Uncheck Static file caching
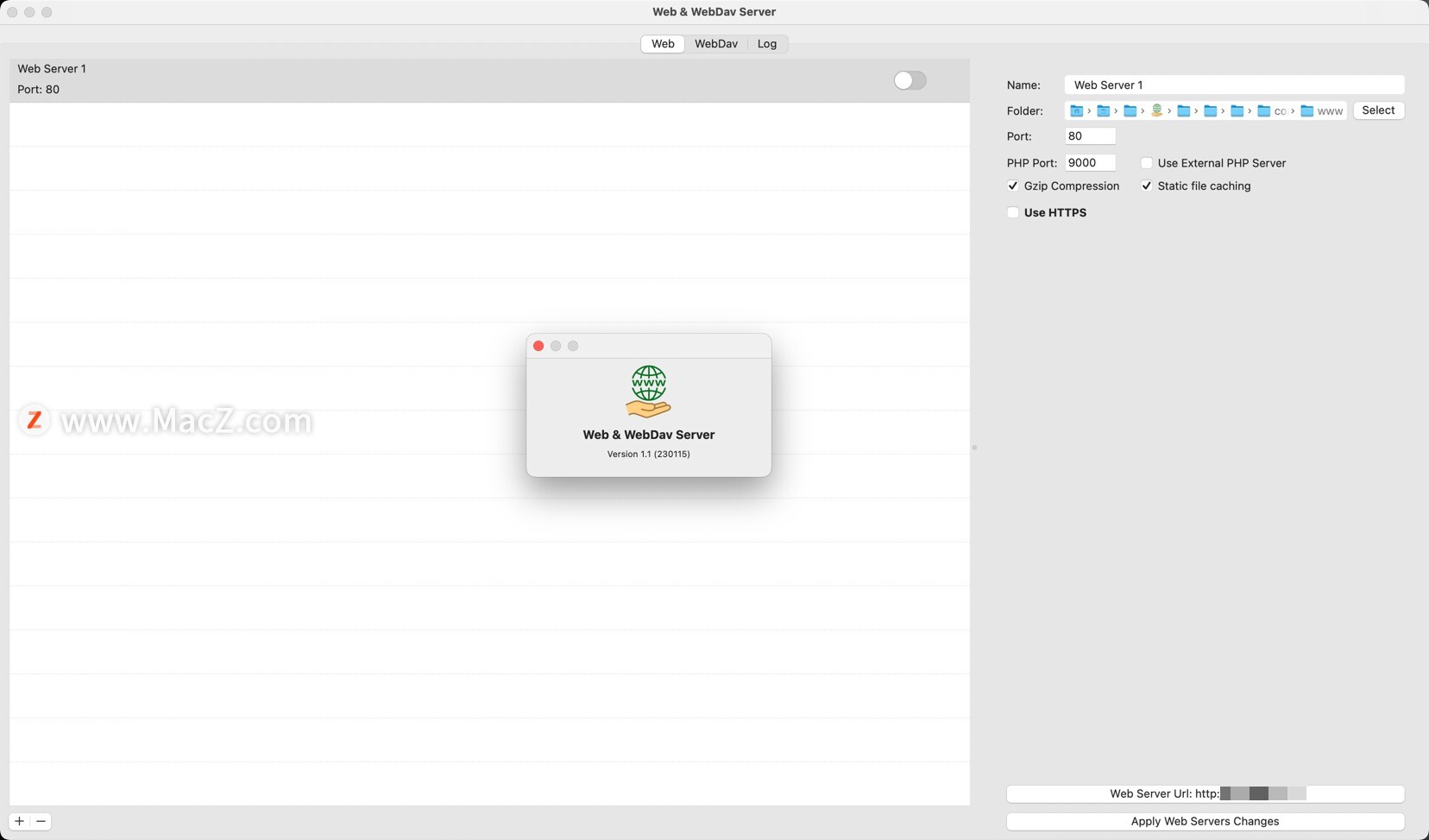 point(1147,186)
